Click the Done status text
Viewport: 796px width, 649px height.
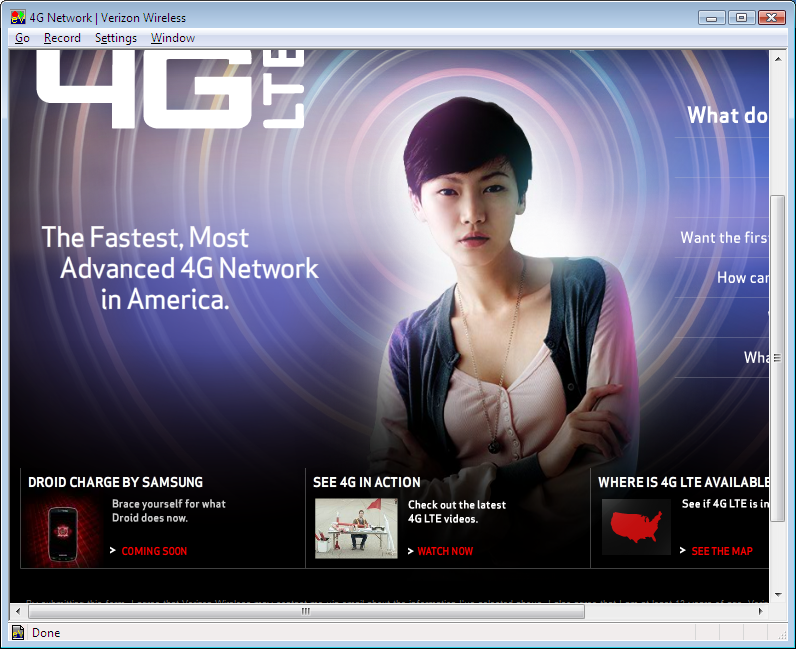point(46,633)
